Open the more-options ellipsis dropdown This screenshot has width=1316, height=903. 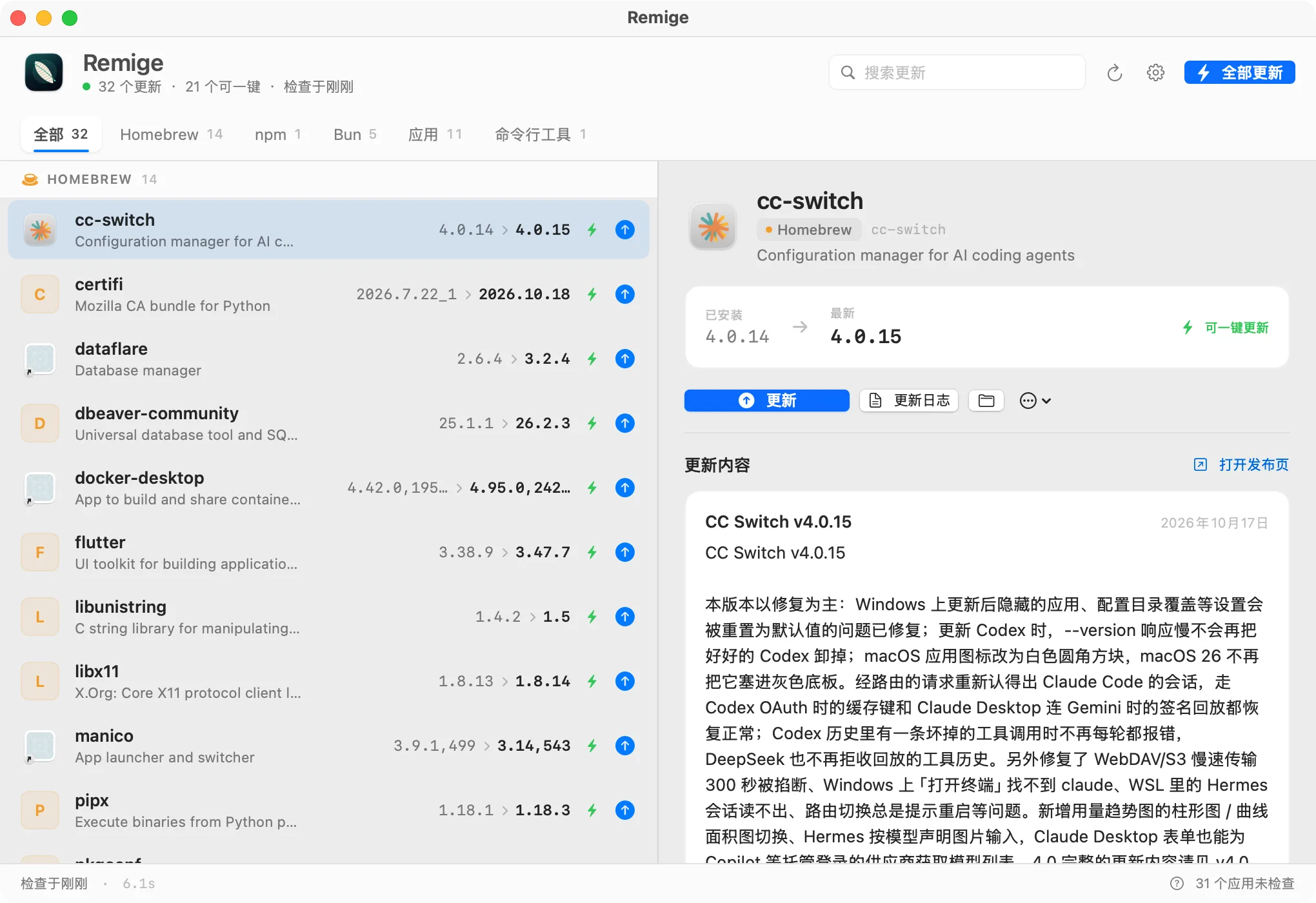tap(1035, 401)
